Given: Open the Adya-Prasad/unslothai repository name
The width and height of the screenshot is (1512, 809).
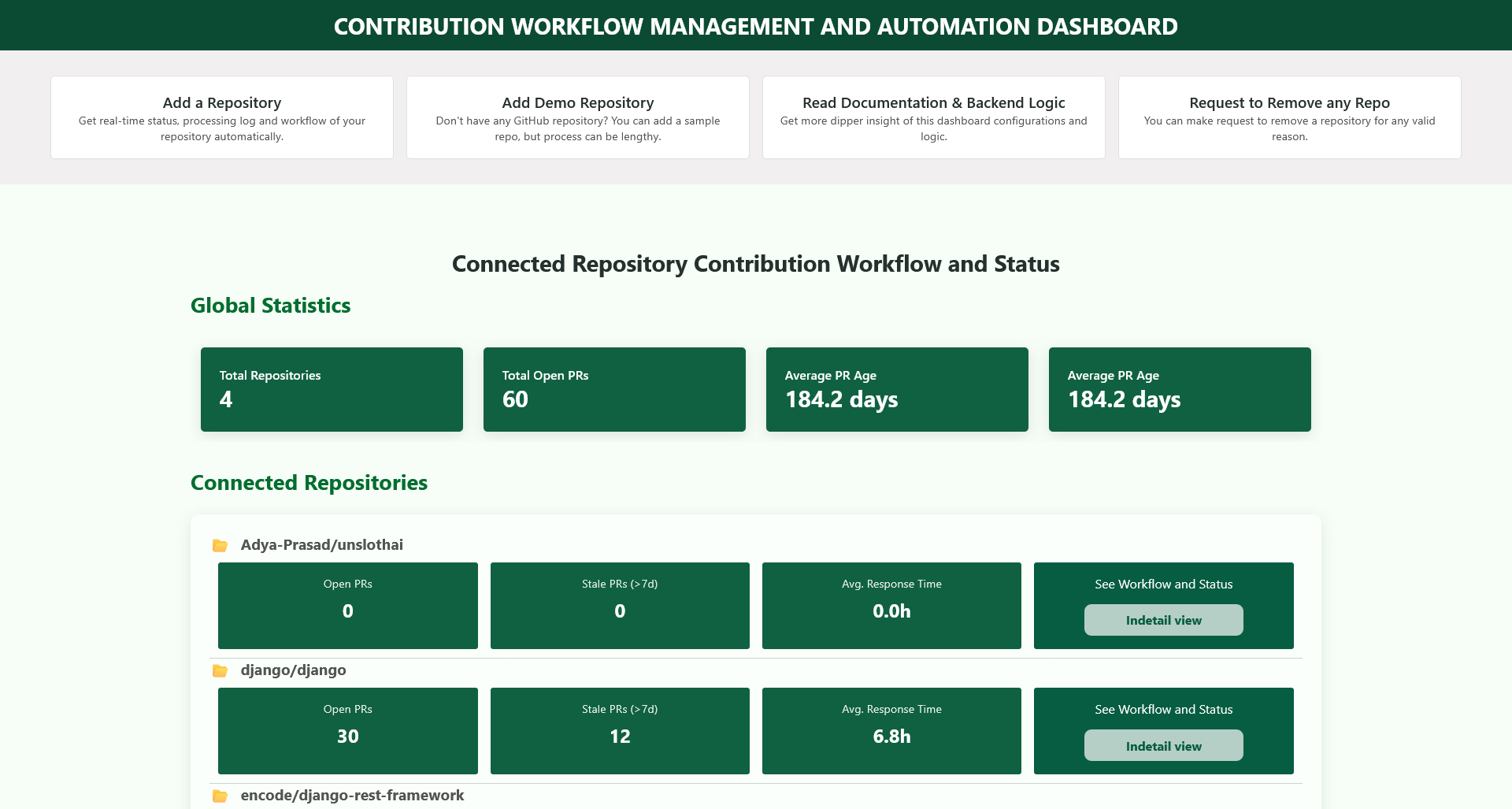Looking at the screenshot, I should coord(322,544).
